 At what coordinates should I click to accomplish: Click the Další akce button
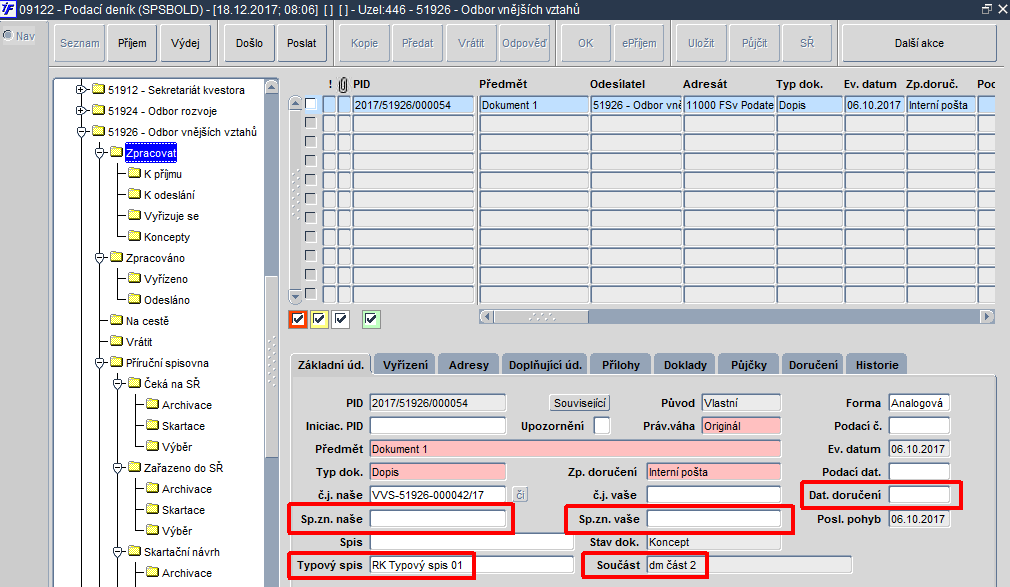919,43
